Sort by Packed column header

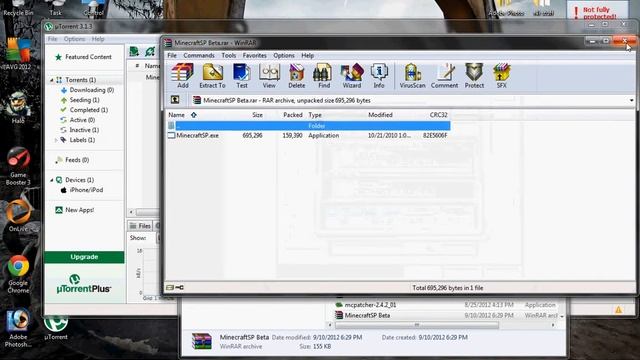point(293,115)
